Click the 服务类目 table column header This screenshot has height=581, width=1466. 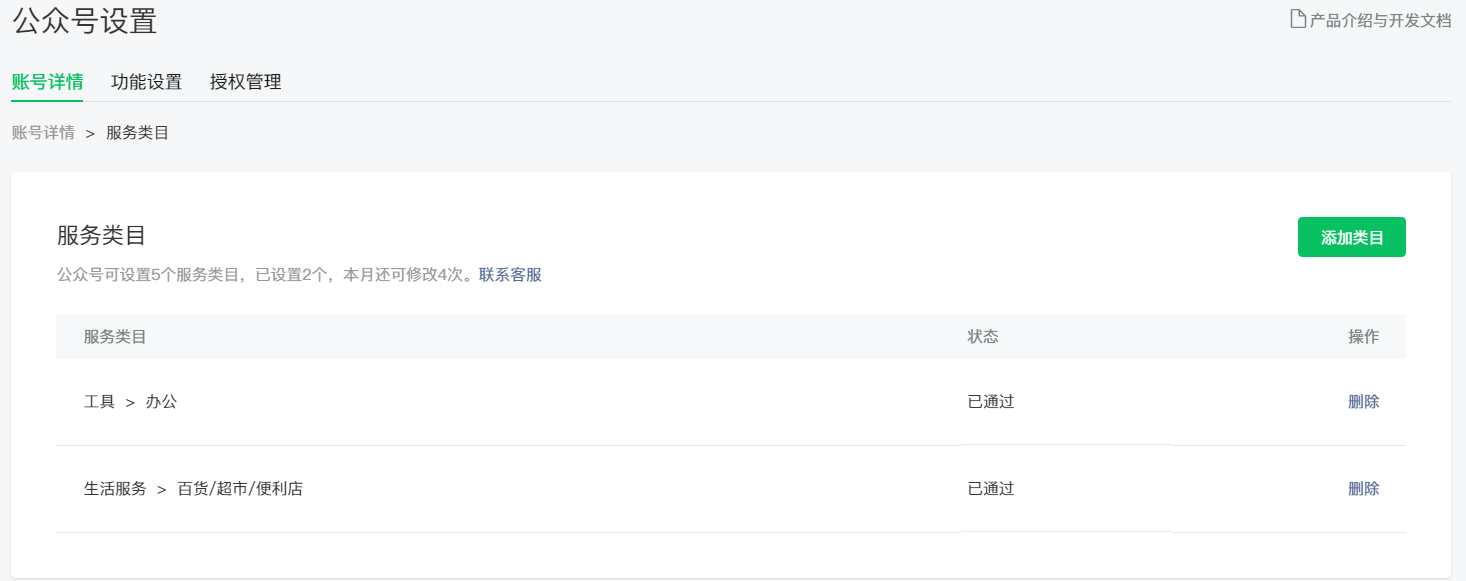click(116, 337)
